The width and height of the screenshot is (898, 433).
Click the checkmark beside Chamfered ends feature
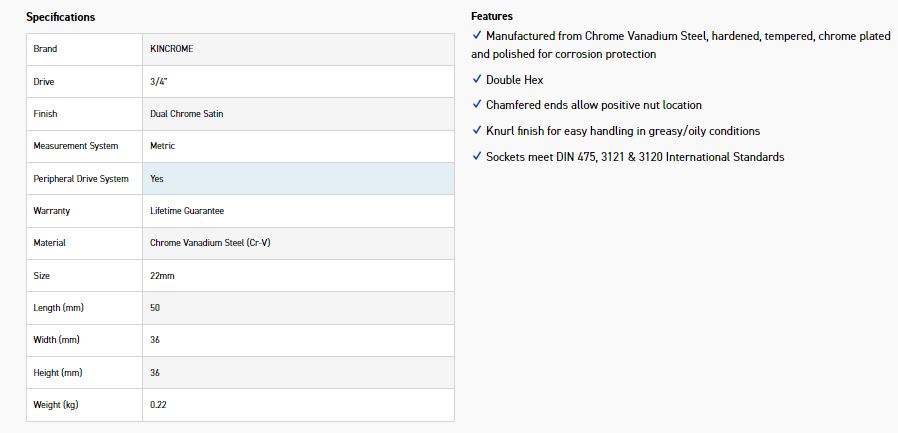click(476, 105)
